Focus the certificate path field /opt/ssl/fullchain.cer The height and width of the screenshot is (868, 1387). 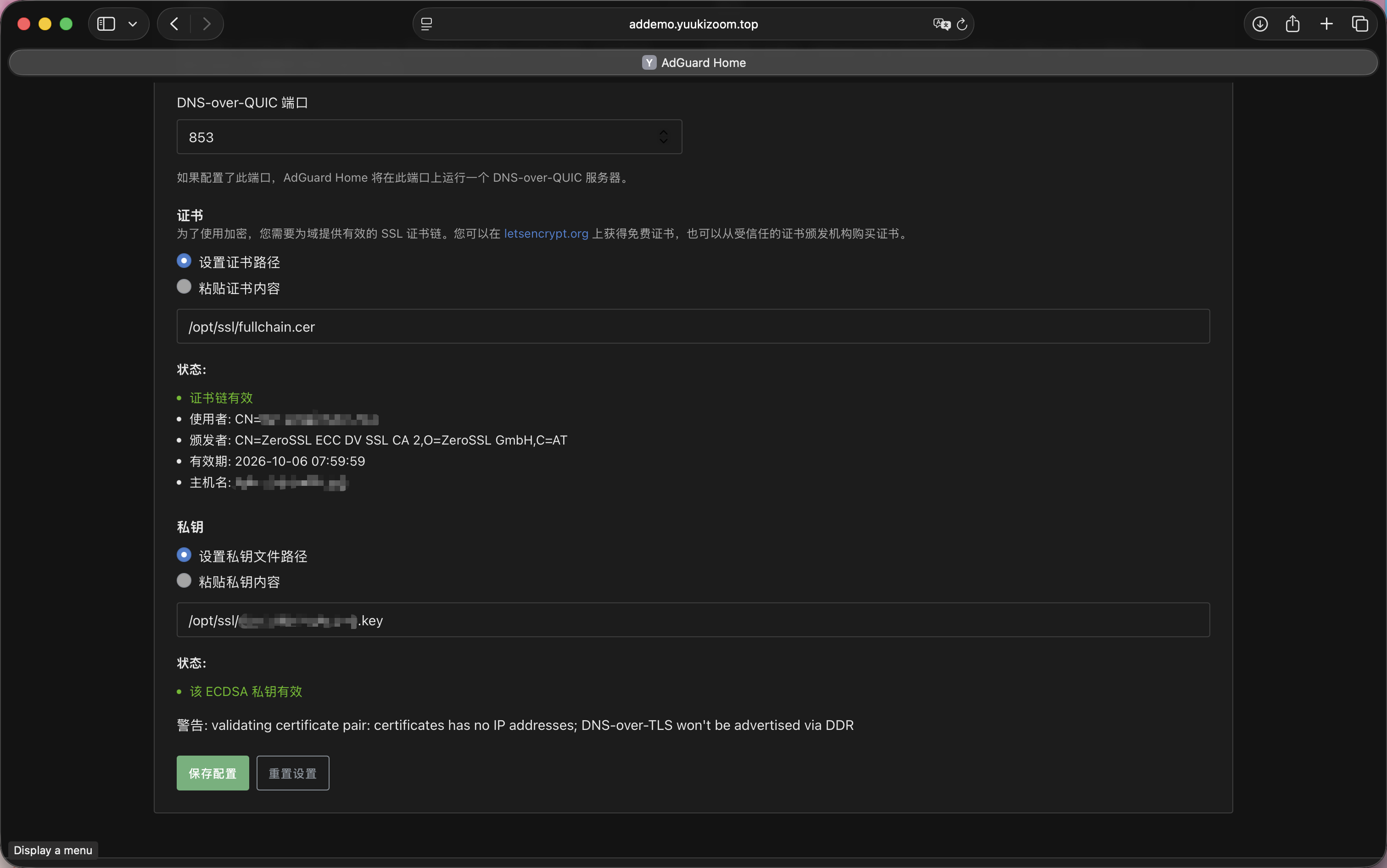tap(693, 326)
